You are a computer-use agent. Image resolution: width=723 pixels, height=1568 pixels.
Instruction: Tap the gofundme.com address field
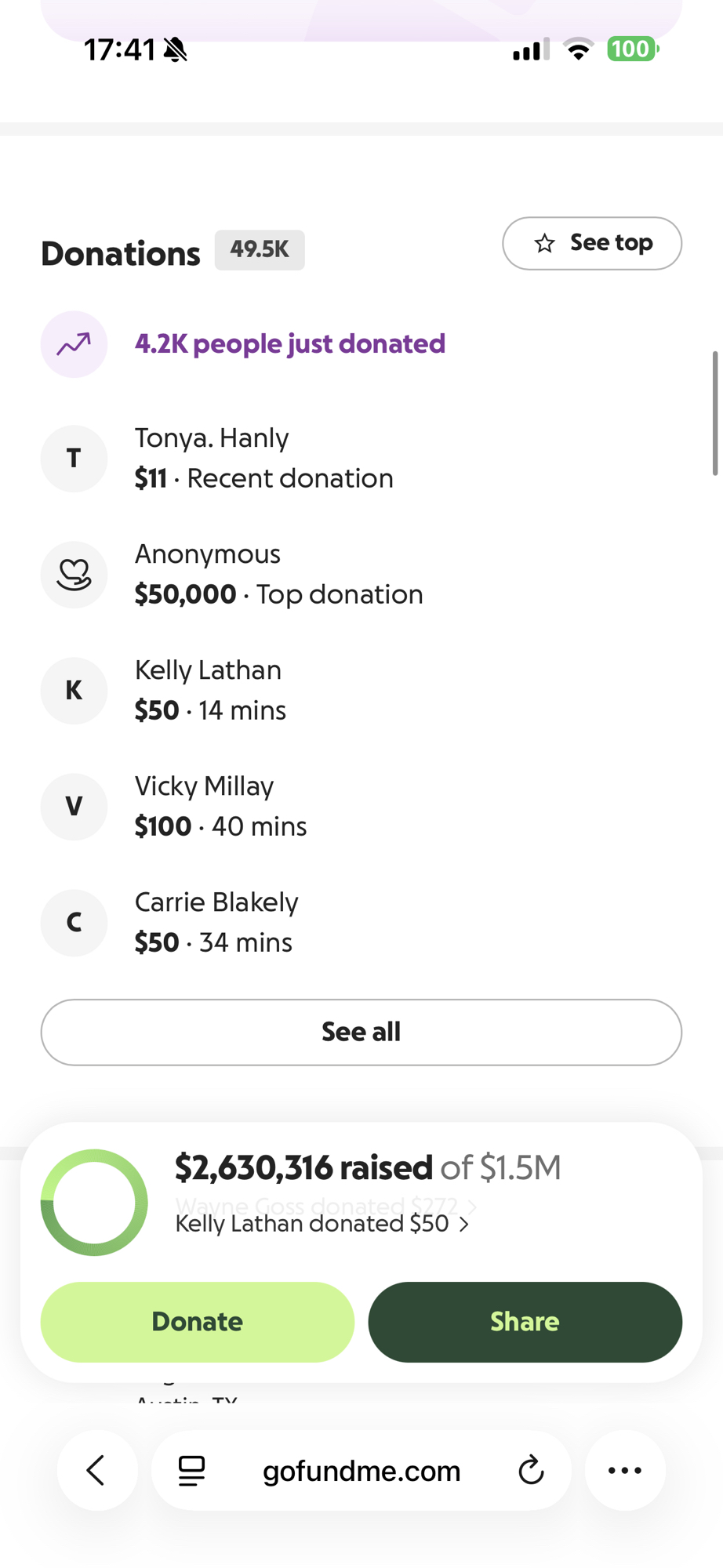tap(361, 1472)
